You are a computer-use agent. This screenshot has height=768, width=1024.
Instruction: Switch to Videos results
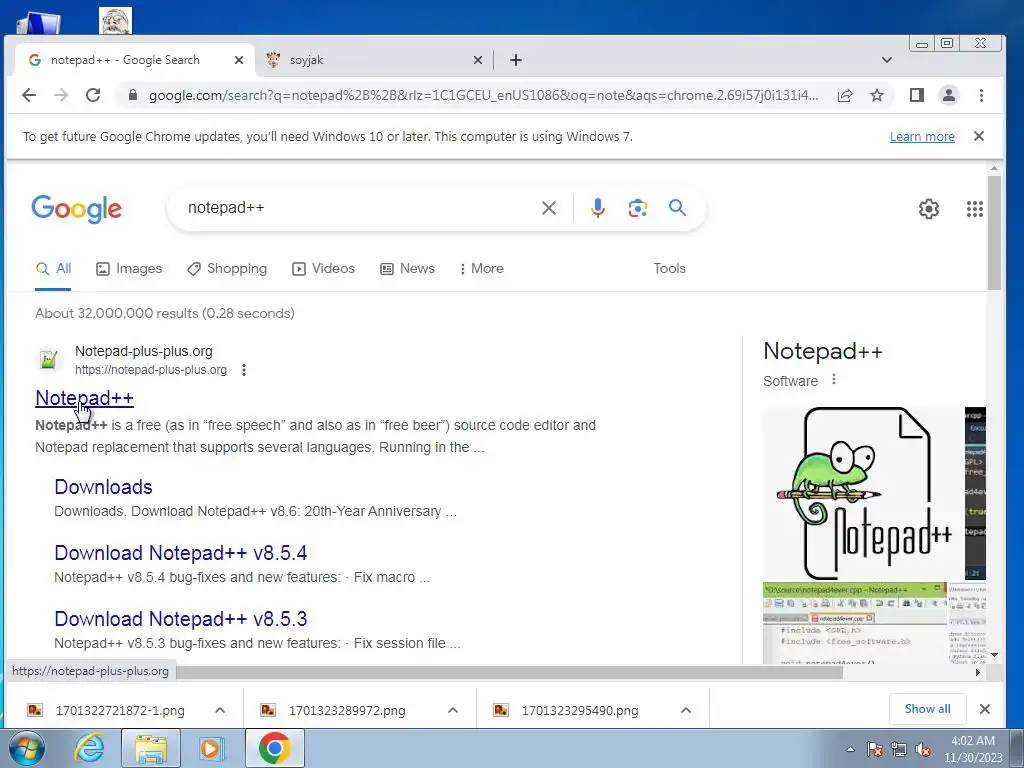pos(324,268)
